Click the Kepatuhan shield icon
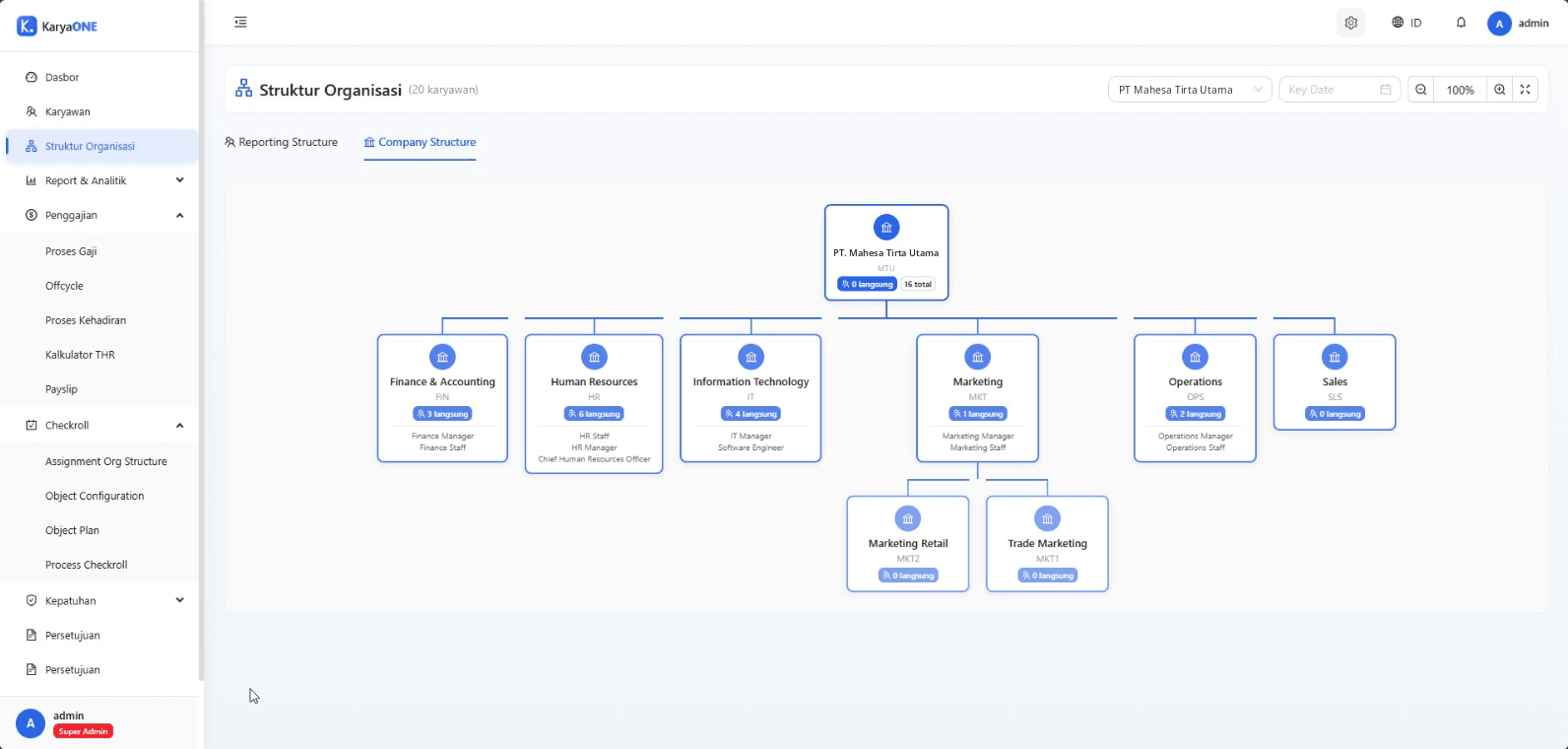This screenshot has width=1568, height=749. click(x=32, y=600)
